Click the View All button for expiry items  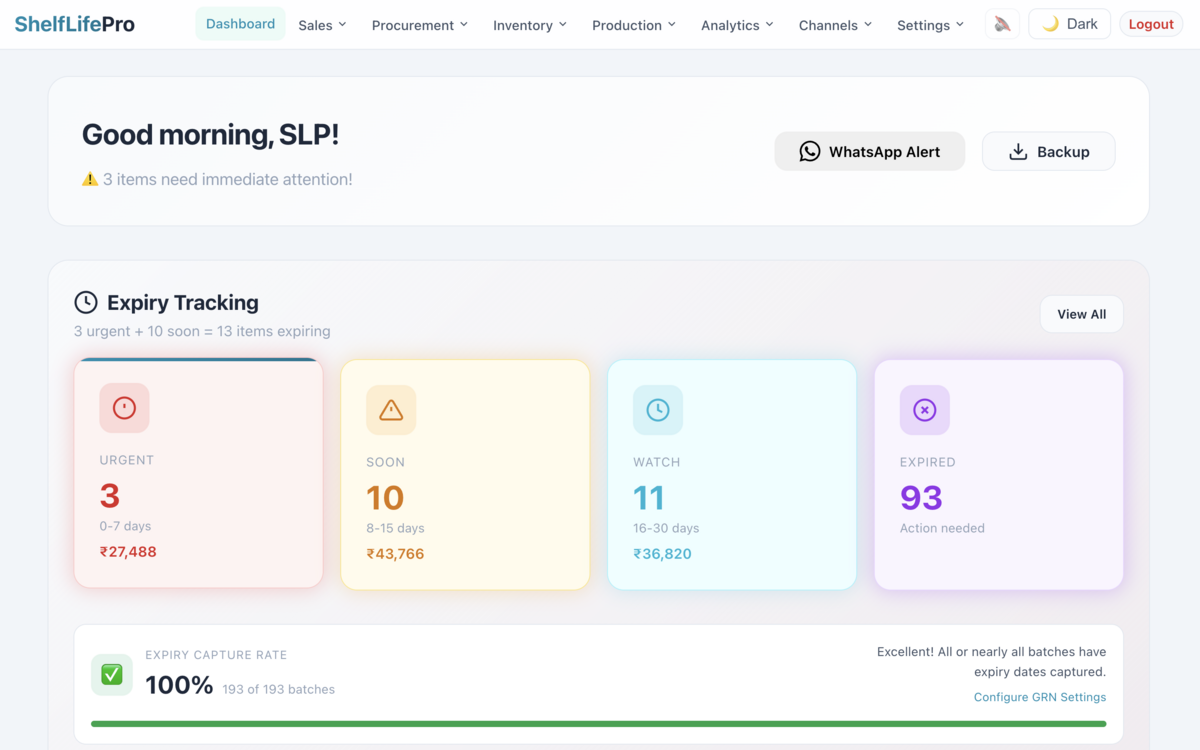click(1081, 313)
